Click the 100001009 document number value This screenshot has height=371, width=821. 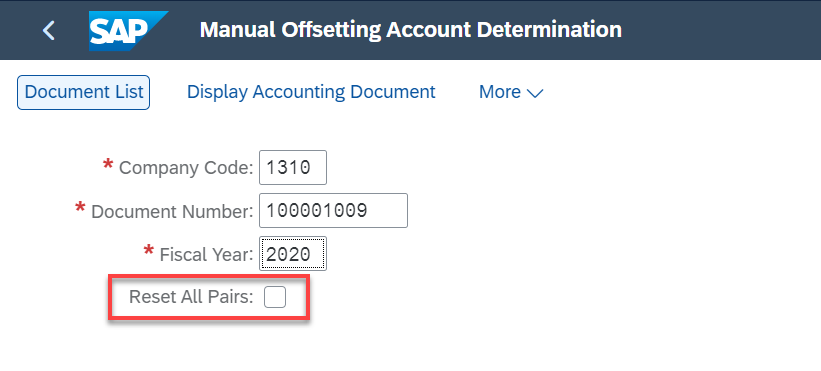[x=316, y=211]
